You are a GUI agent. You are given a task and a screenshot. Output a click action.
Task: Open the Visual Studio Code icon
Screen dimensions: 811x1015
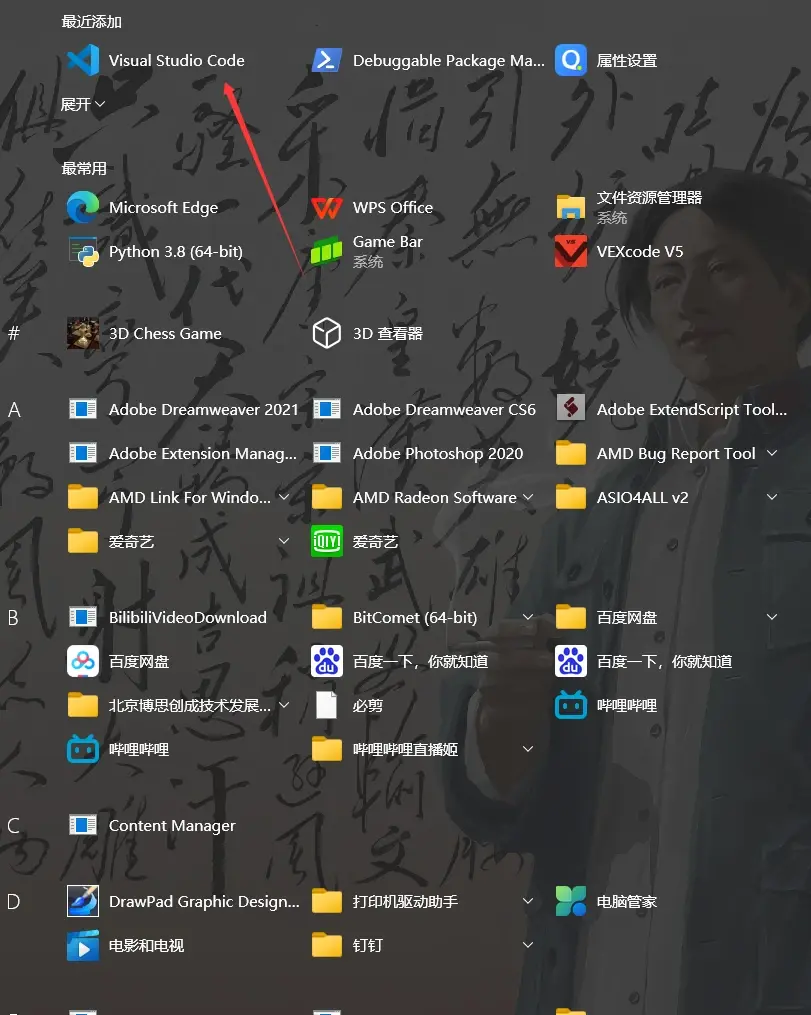coord(83,60)
